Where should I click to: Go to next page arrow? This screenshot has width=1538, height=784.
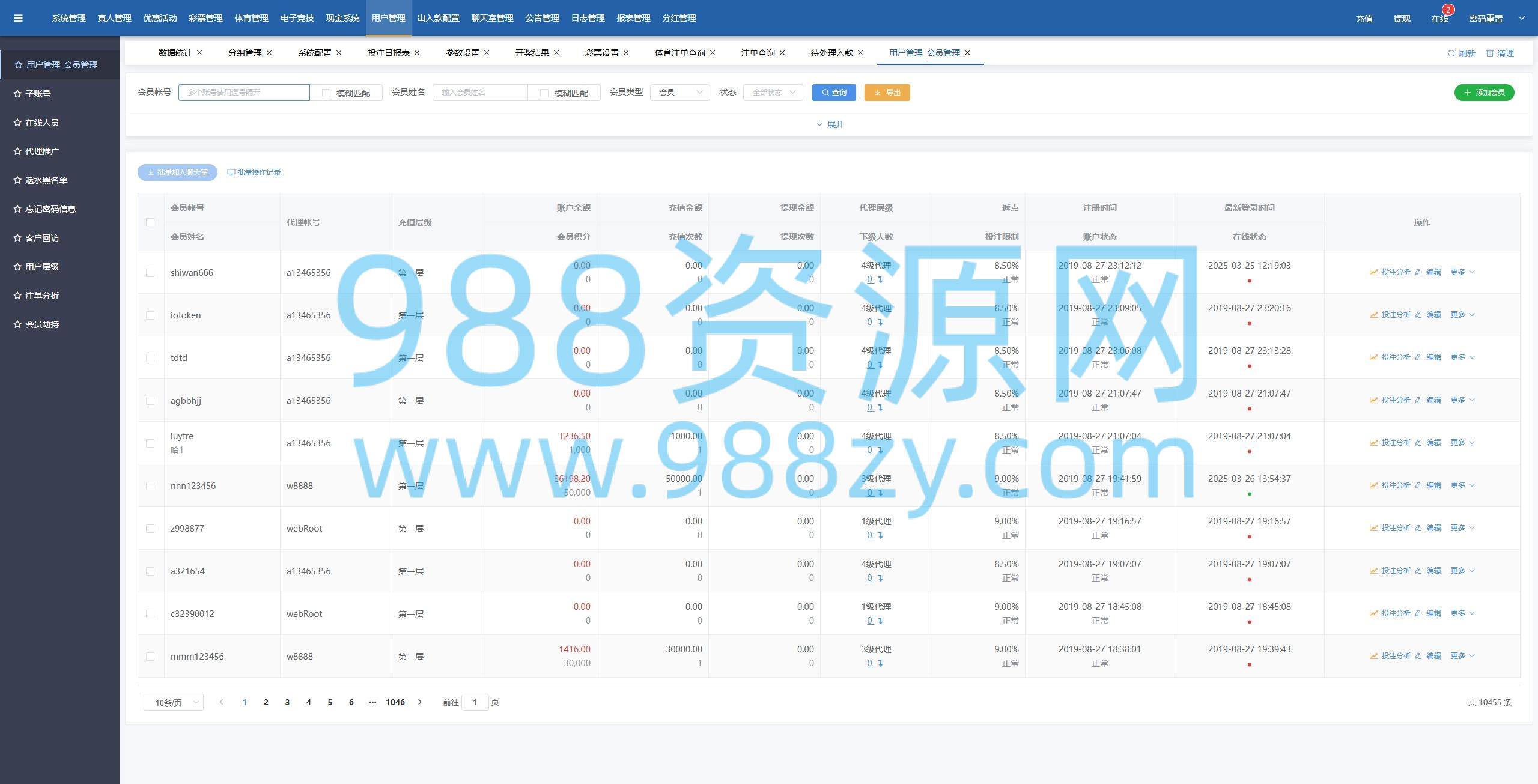point(420,702)
